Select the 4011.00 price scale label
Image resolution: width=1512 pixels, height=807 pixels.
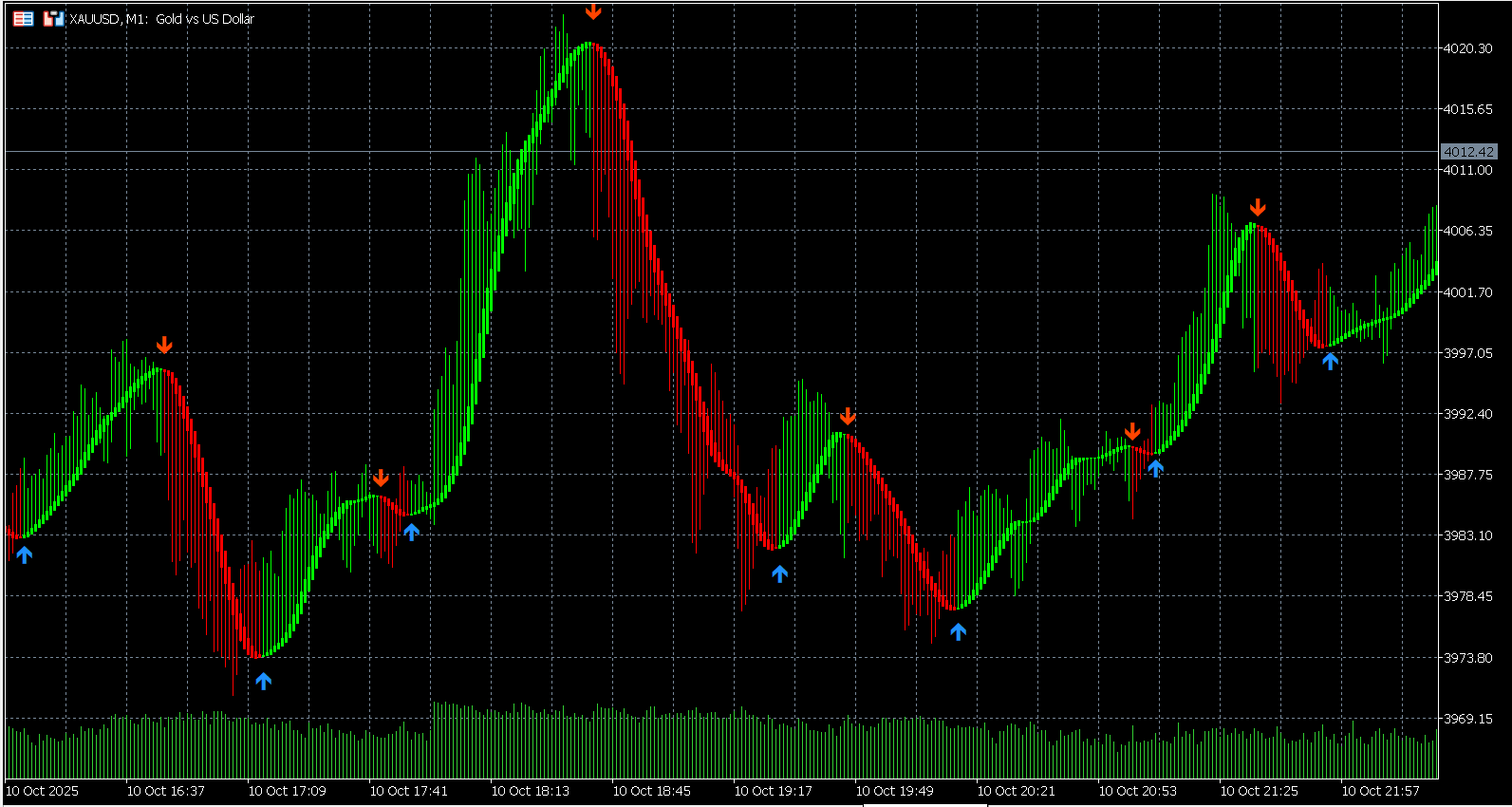point(1468,170)
